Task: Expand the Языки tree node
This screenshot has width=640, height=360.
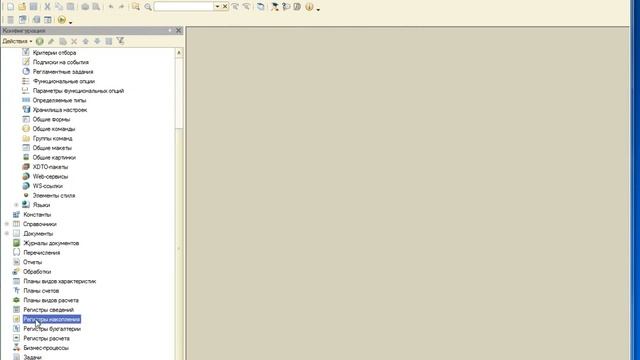Action: pos(16,205)
